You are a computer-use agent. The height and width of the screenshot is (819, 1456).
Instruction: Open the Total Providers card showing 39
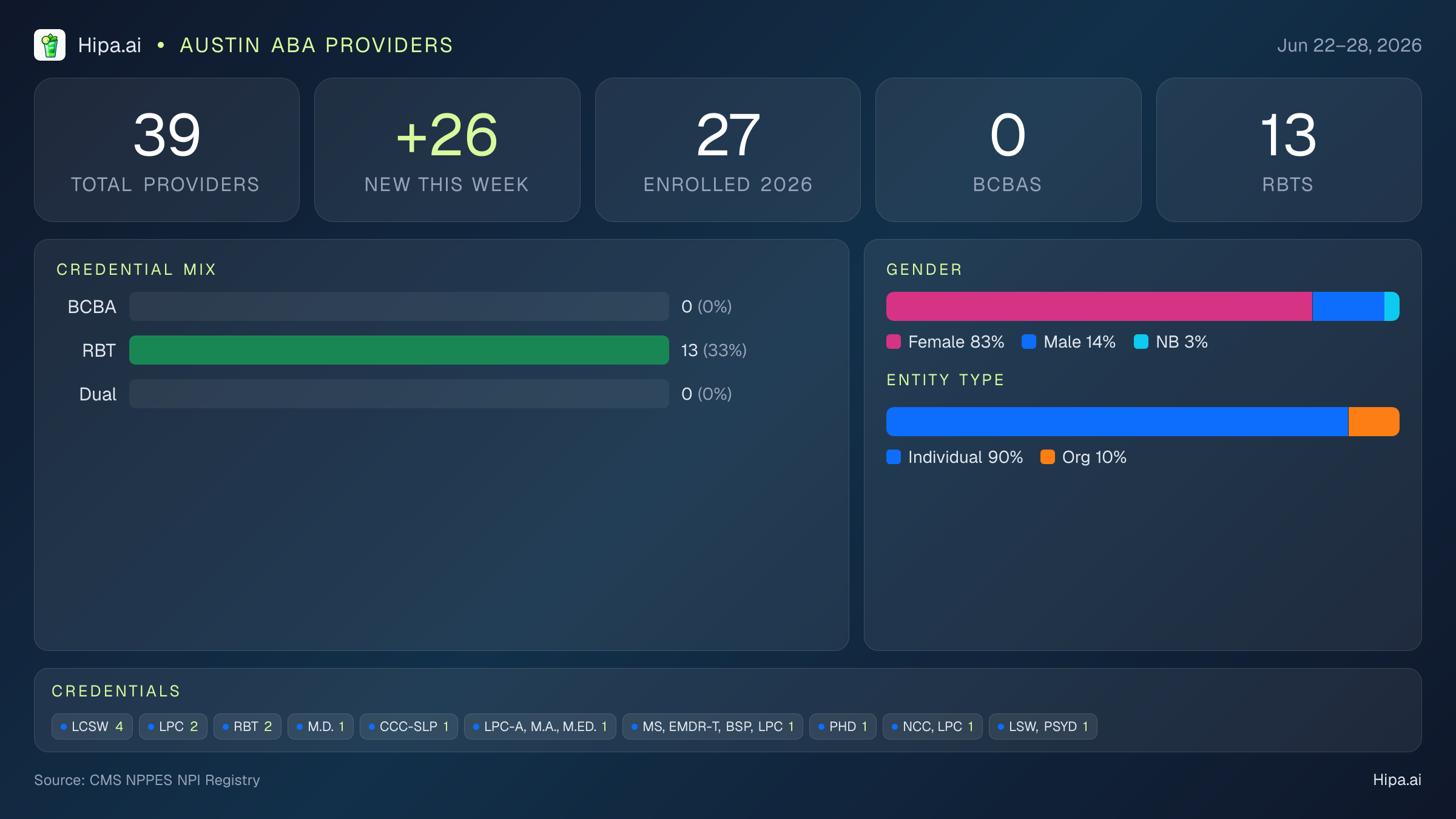[x=167, y=150]
